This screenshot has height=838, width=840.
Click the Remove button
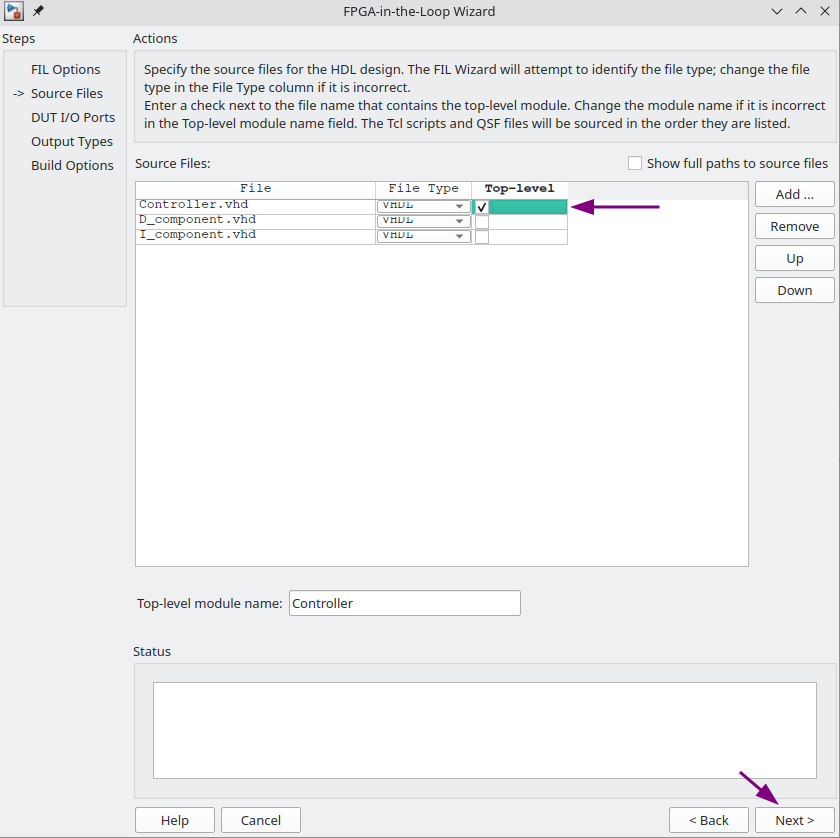coord(794,227)
